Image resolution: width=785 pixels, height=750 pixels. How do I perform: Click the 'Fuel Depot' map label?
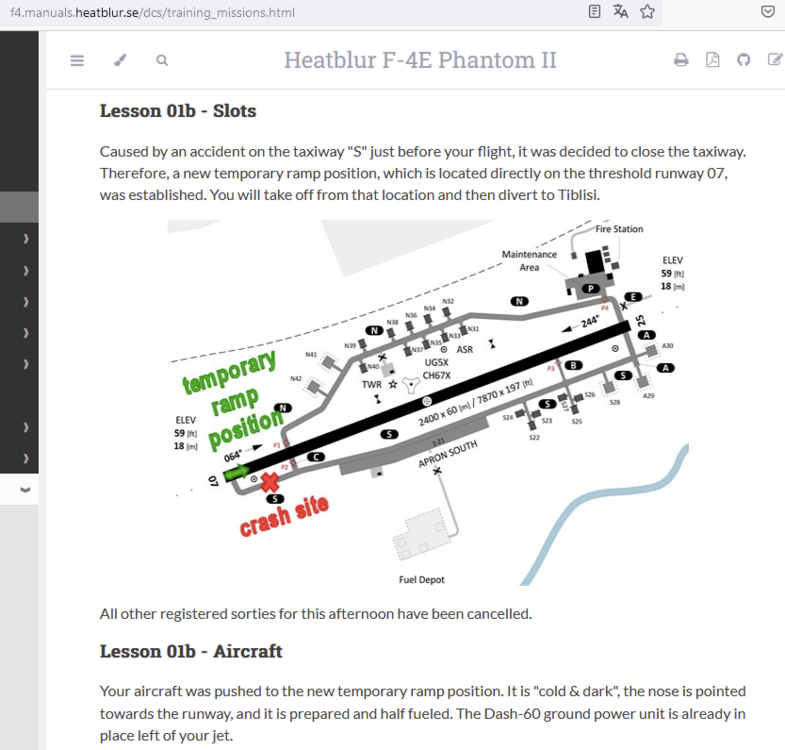tap(422, 579)
